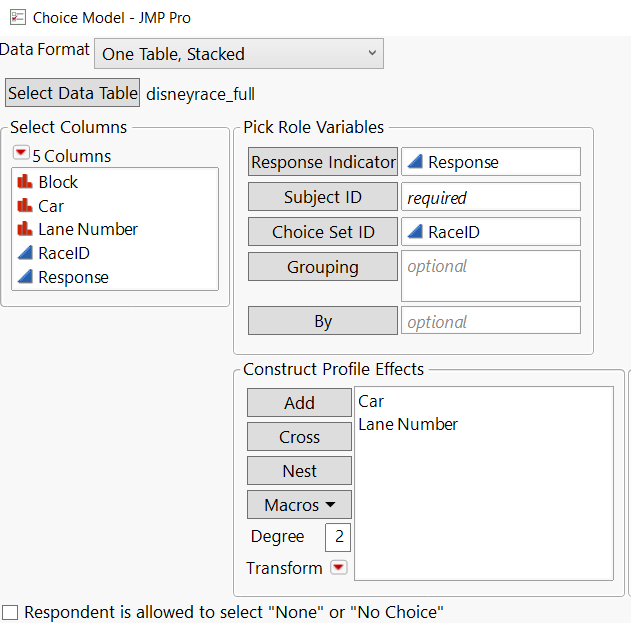Click the red triangle beside 5 Columns
The height and width of the screenshot is (623, 631).
pos(21,155)
